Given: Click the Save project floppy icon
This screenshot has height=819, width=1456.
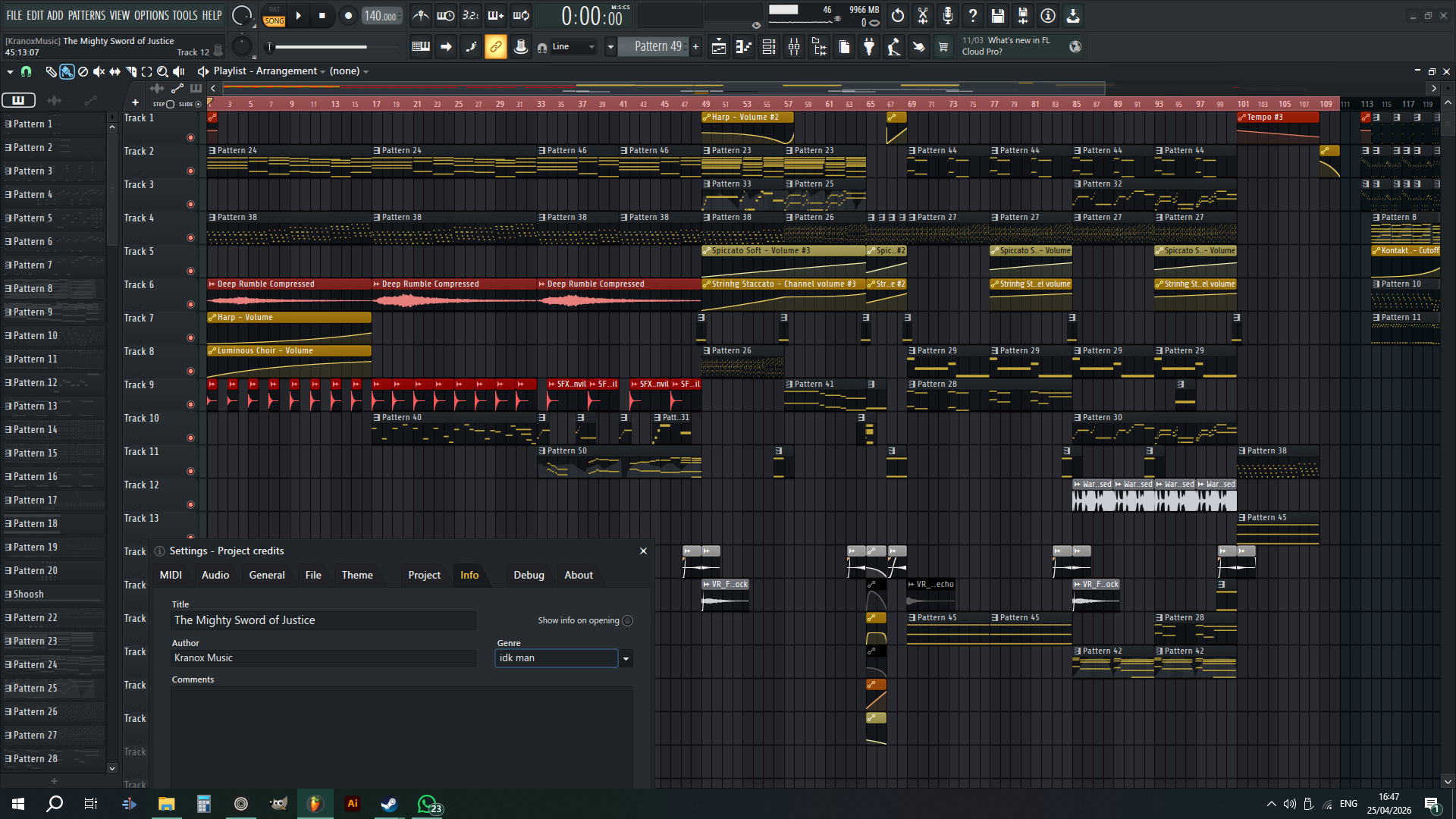Looking at the screenshot, I should 998,15.
